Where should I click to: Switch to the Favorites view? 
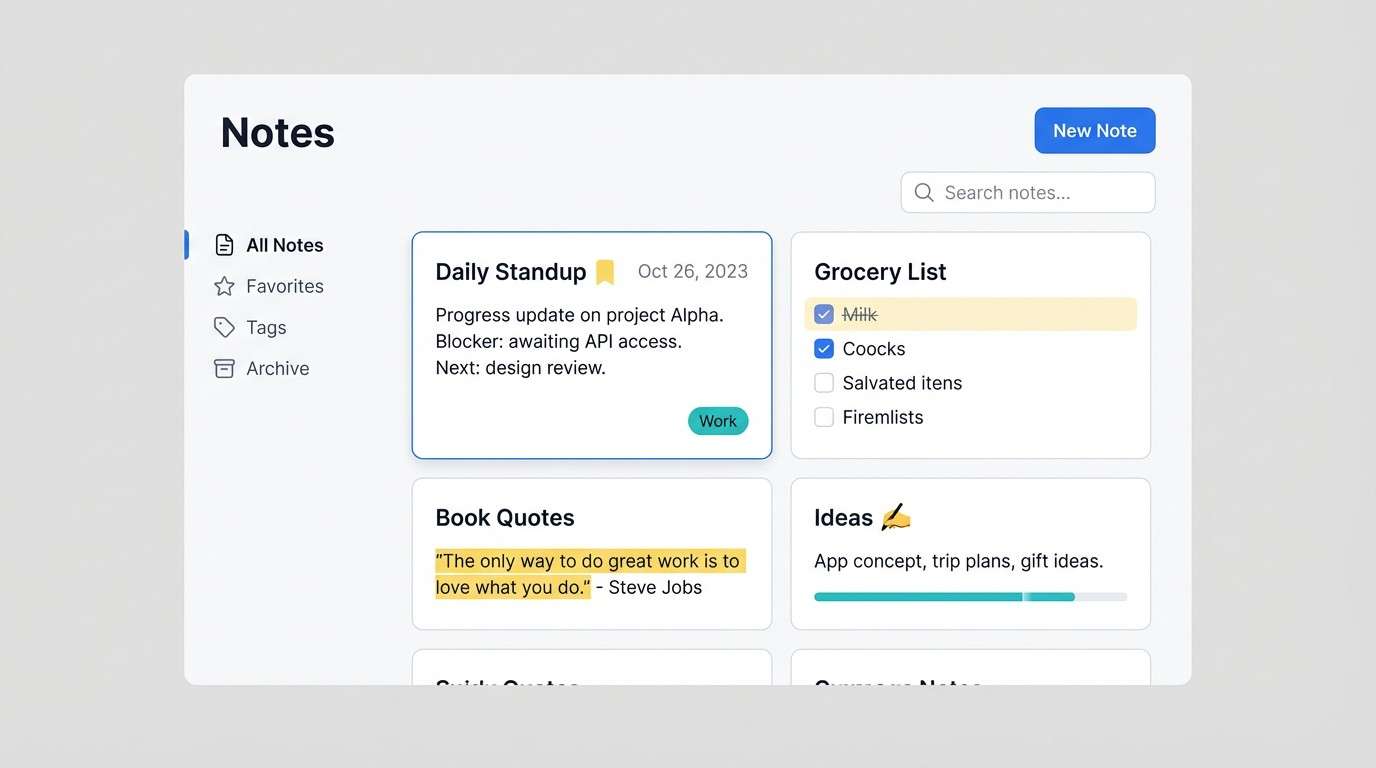click(284, 285)
